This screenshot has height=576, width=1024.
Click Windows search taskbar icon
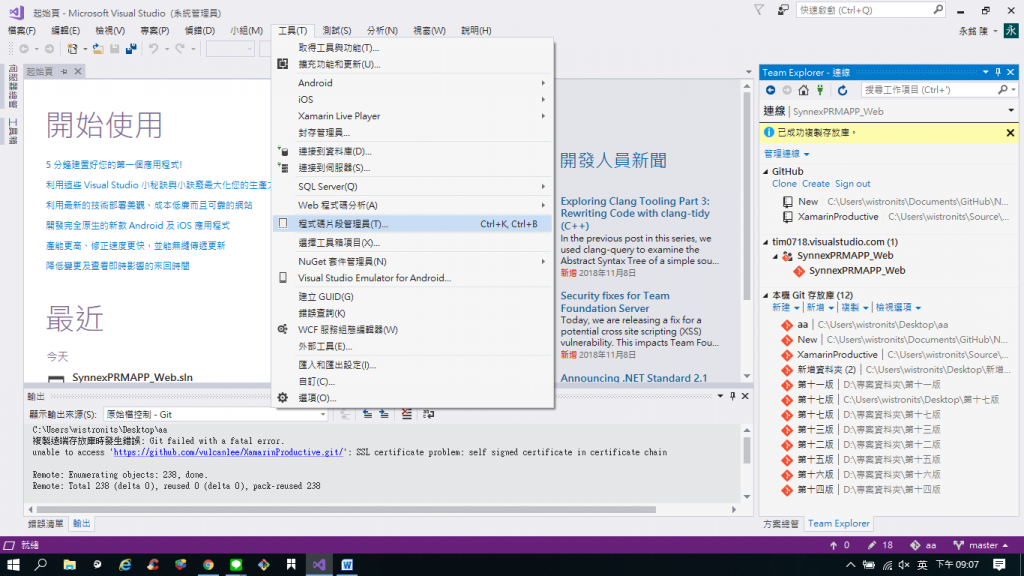pyautogui.click(x=41, y=564)
